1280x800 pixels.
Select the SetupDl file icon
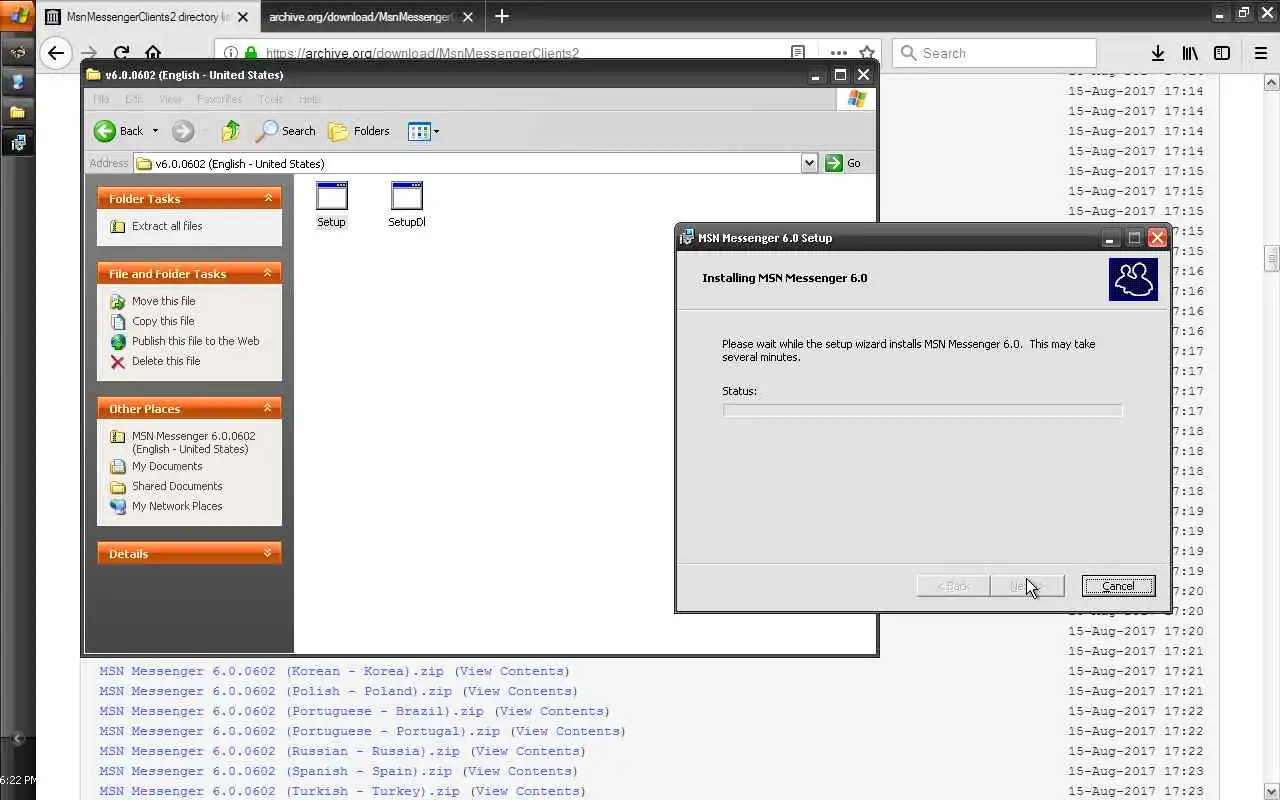click(x=407, y=205)
